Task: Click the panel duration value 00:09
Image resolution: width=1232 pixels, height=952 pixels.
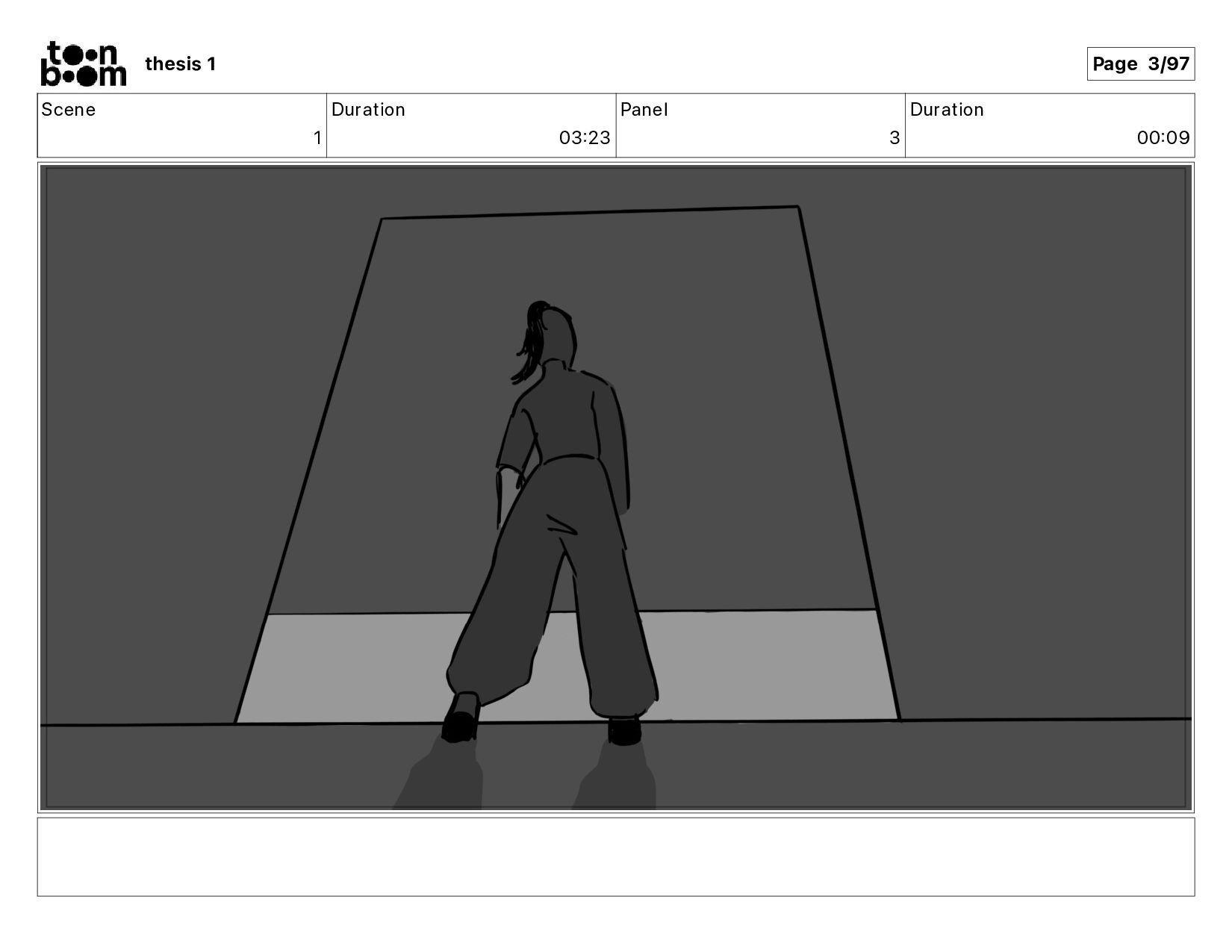Action: 1163,138
